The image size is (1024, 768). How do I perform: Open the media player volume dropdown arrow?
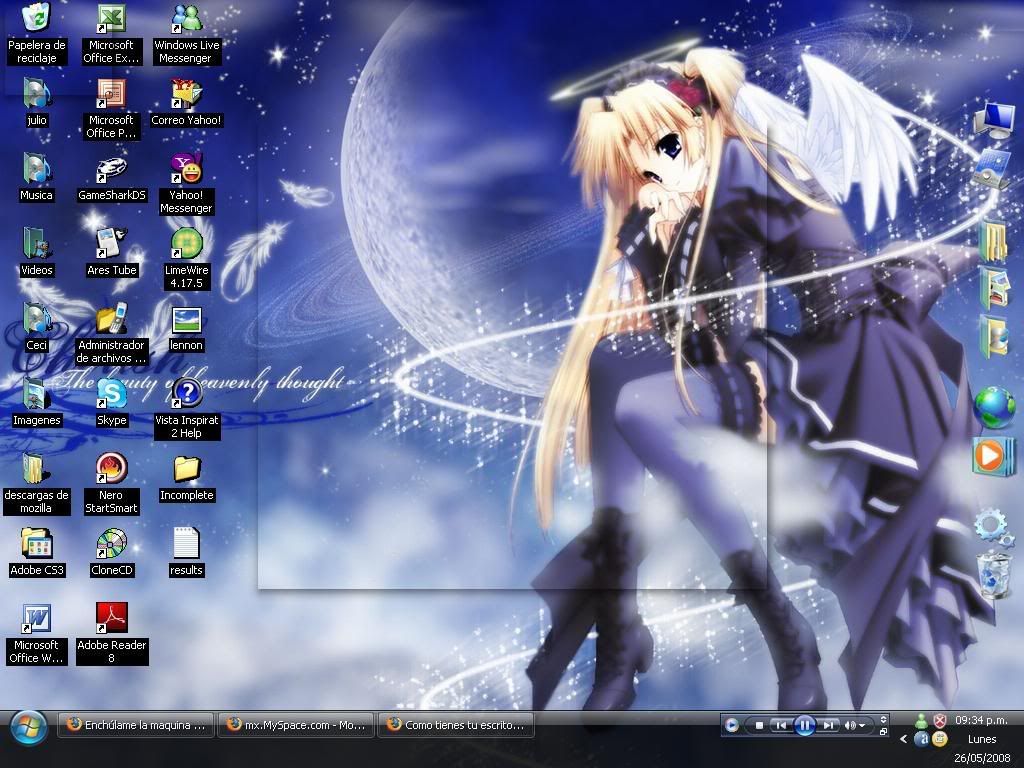pos(862,726)
